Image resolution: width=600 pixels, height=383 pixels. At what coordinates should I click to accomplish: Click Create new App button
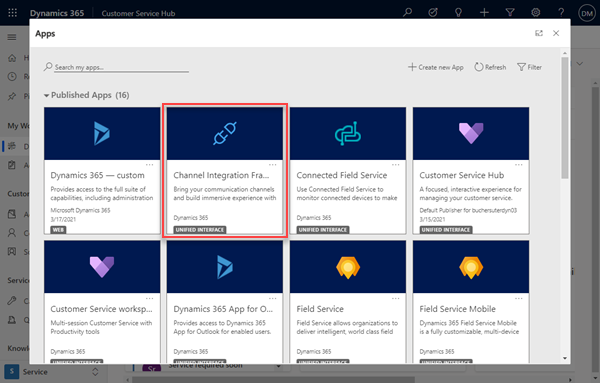click(435, 67)
